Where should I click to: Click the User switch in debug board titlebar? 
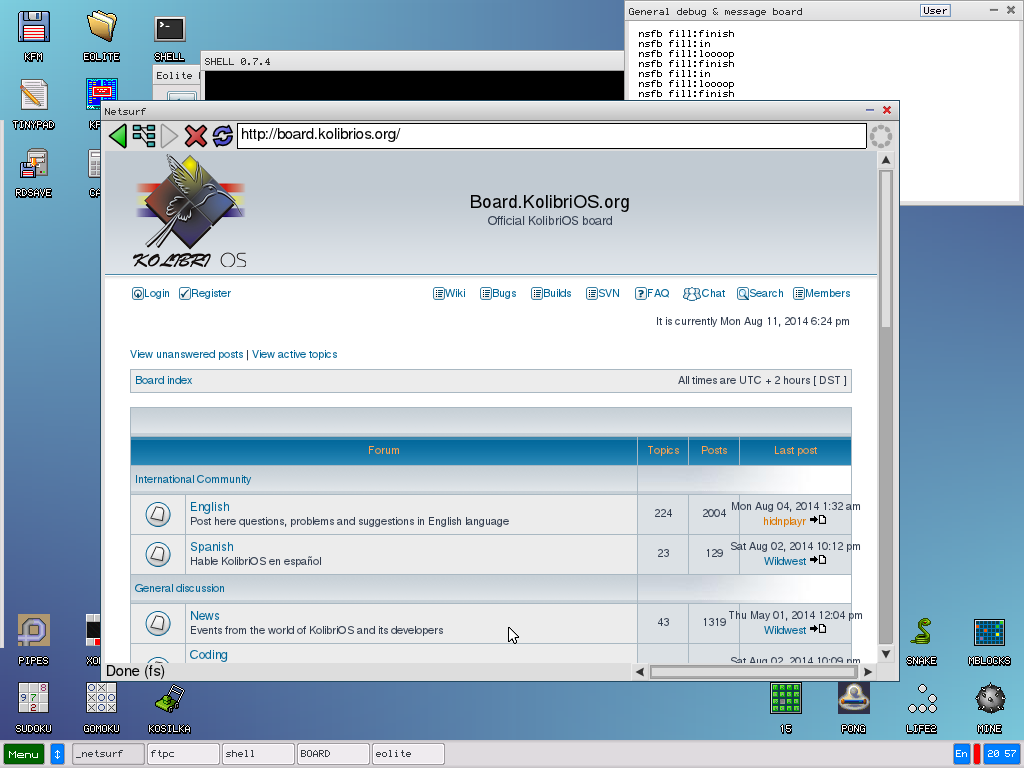tap(934, 10)
